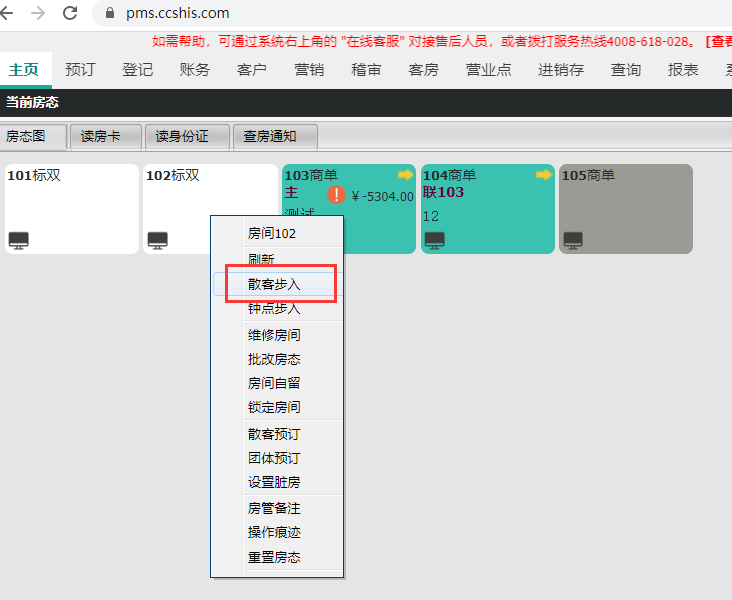Click the 读房卡 button
This screenshot has width=732, height=600.
point(106,136)
